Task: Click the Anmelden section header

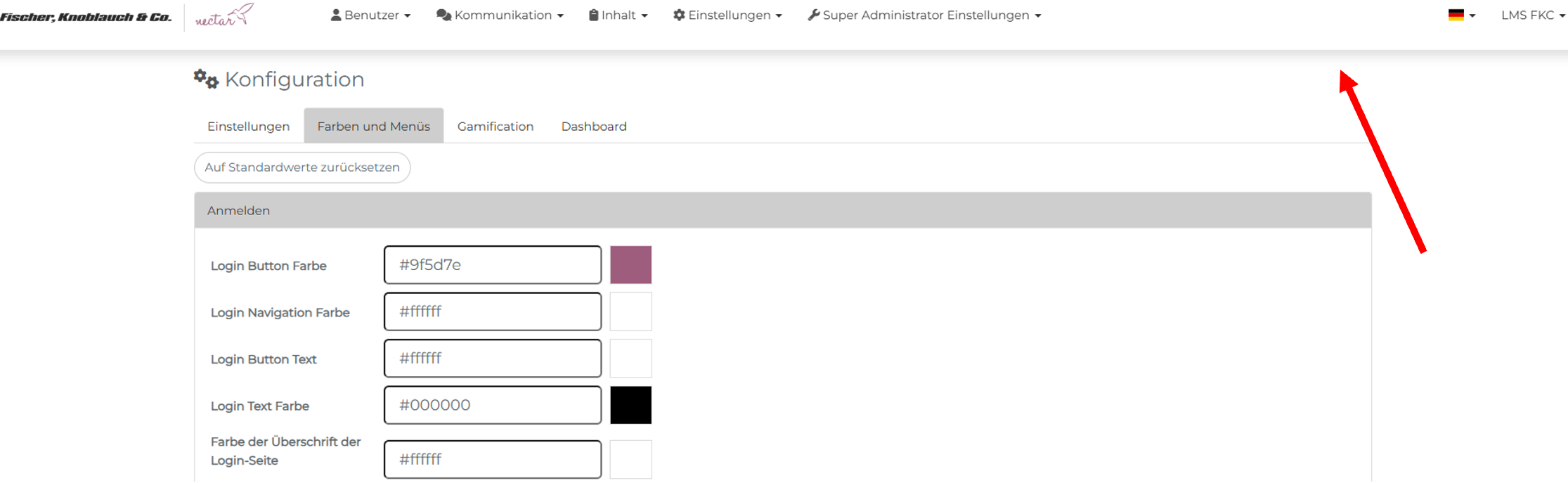Action: tap(782, 210)
